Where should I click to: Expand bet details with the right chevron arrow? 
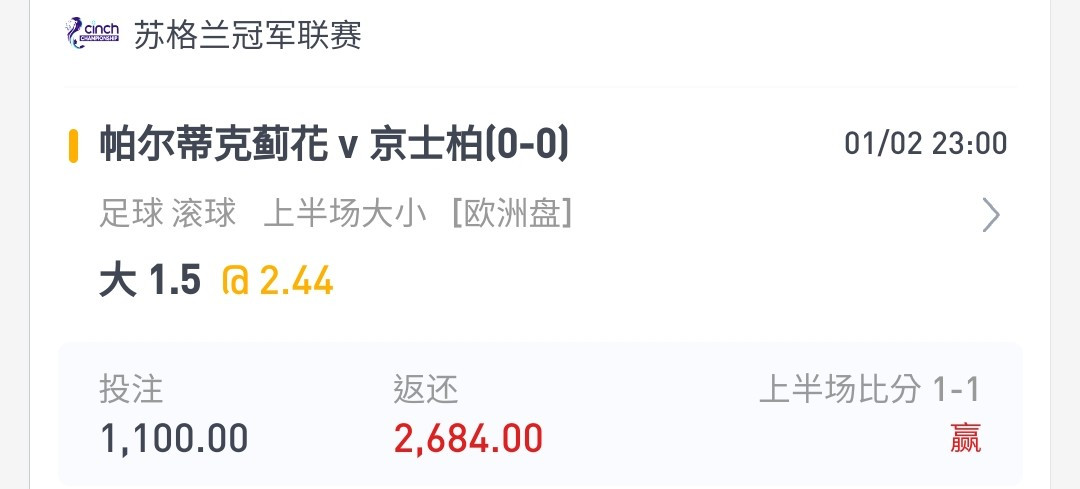click(990, 215)
